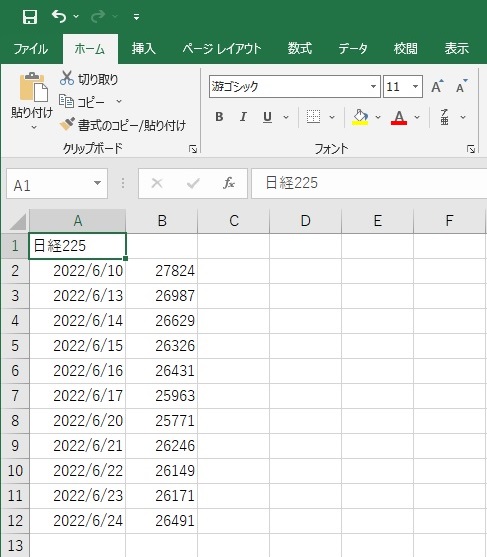Click the formula bar showing 日経225

369,184
